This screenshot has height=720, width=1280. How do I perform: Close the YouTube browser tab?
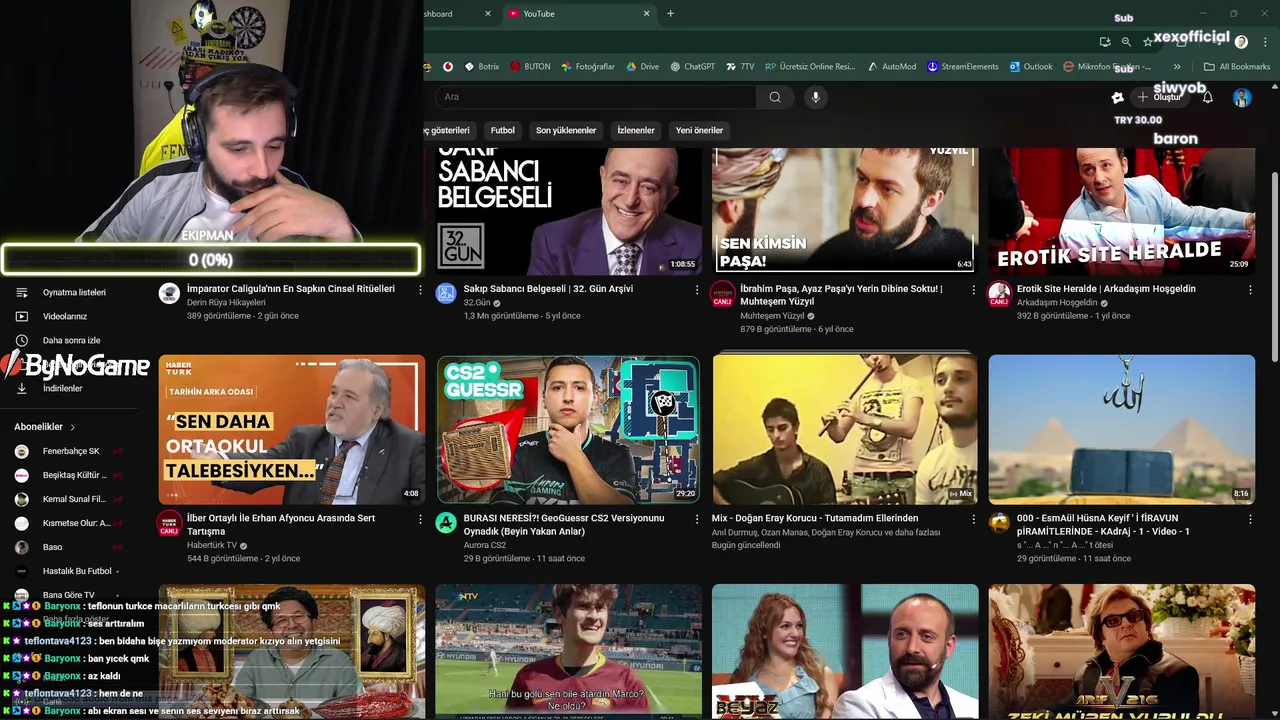tap(647, 14)
